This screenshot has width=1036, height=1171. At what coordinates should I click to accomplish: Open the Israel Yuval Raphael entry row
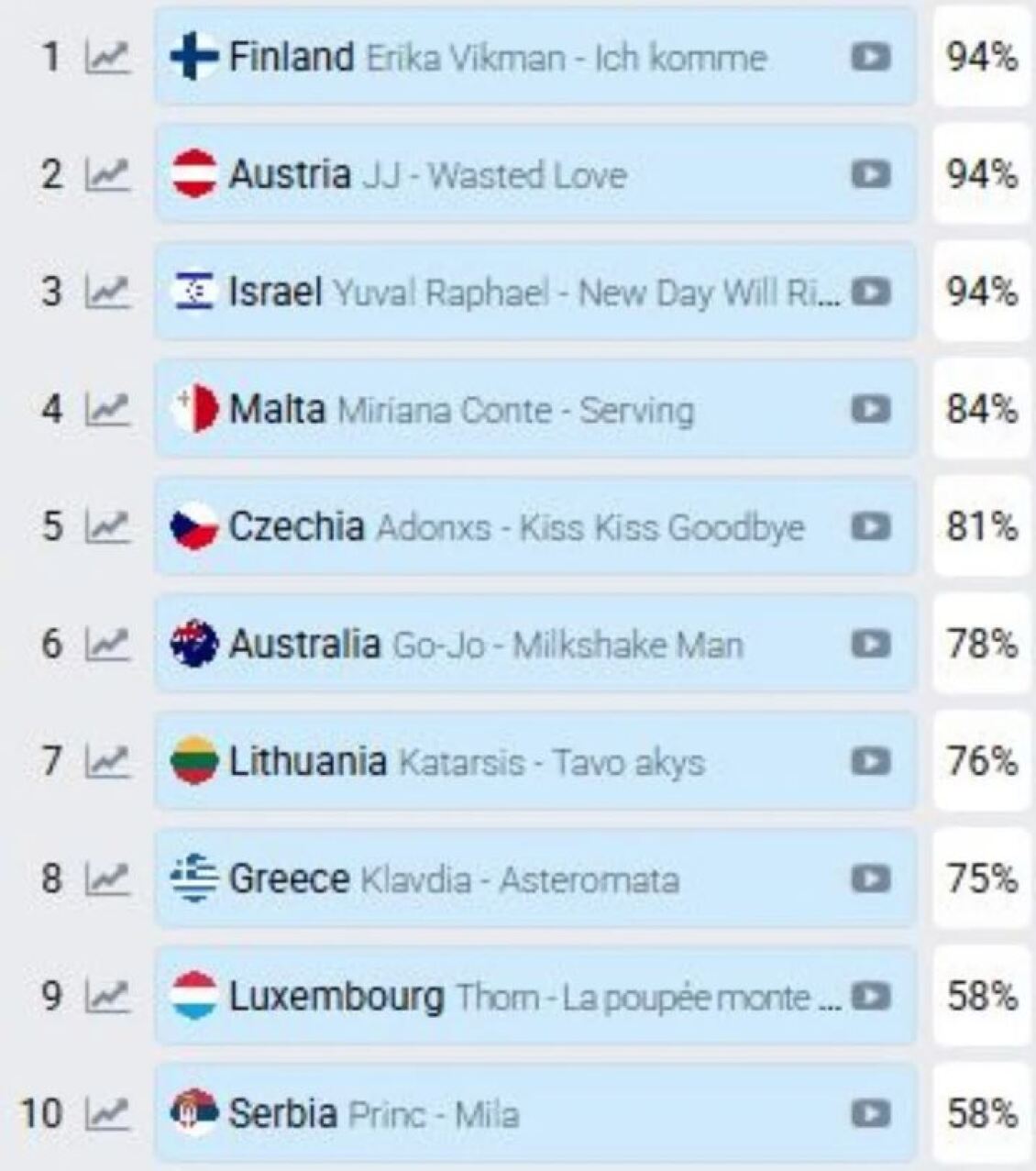(x=532, y=293)
